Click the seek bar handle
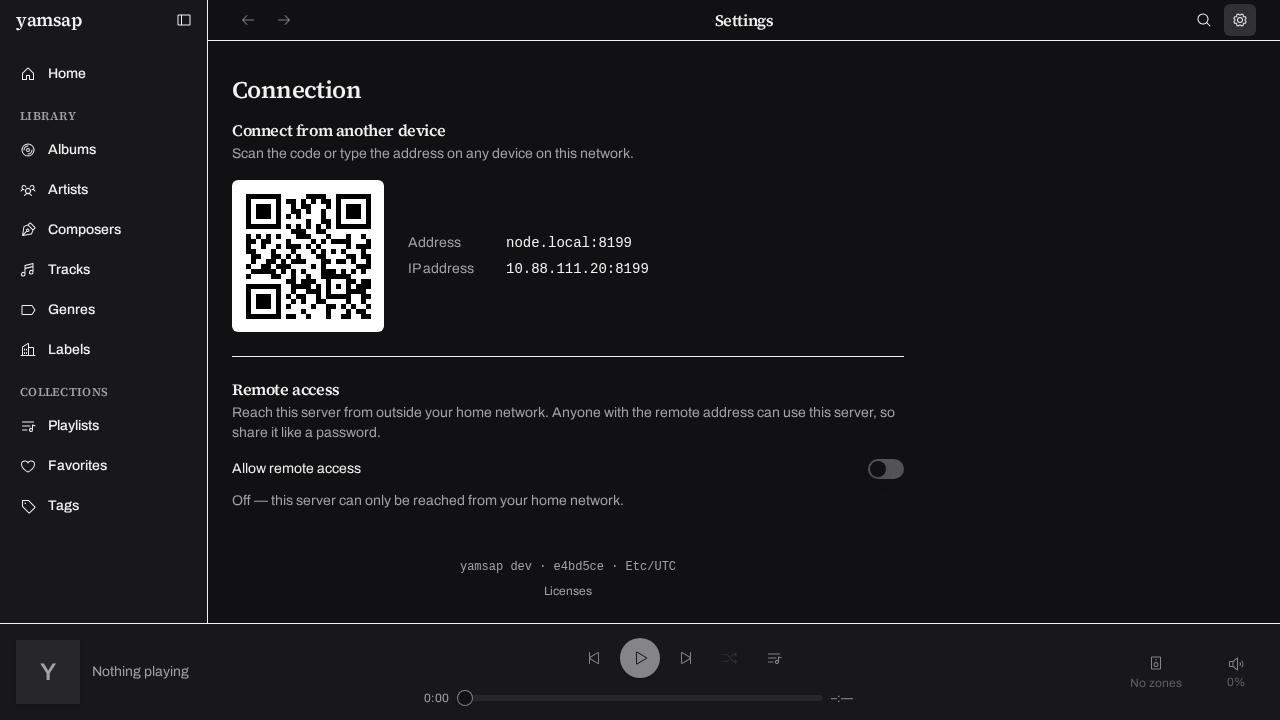Screen dimensions: 1280x720 coord(465,698)
